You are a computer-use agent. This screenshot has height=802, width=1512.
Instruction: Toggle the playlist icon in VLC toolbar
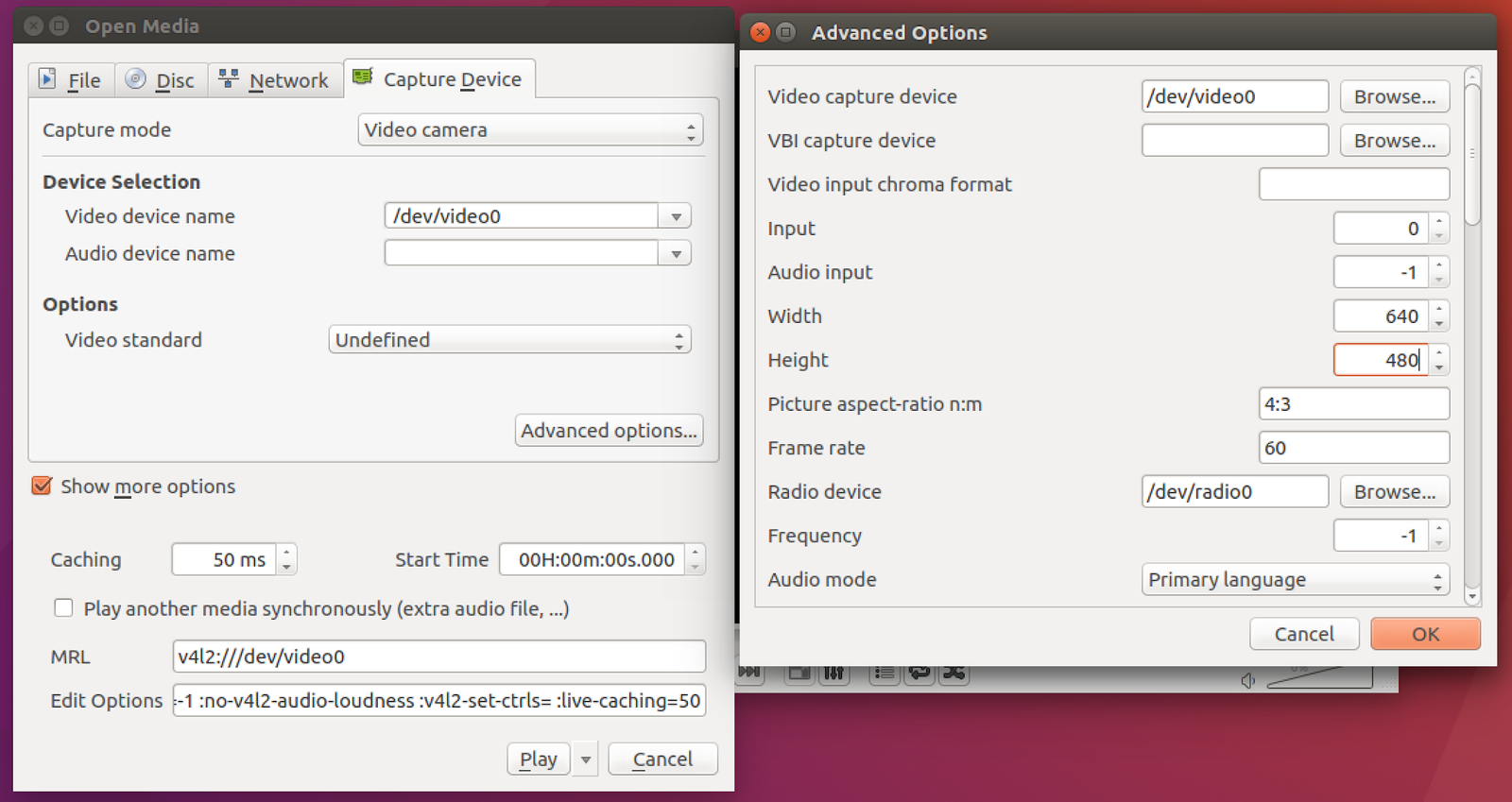tap(885, 673)
